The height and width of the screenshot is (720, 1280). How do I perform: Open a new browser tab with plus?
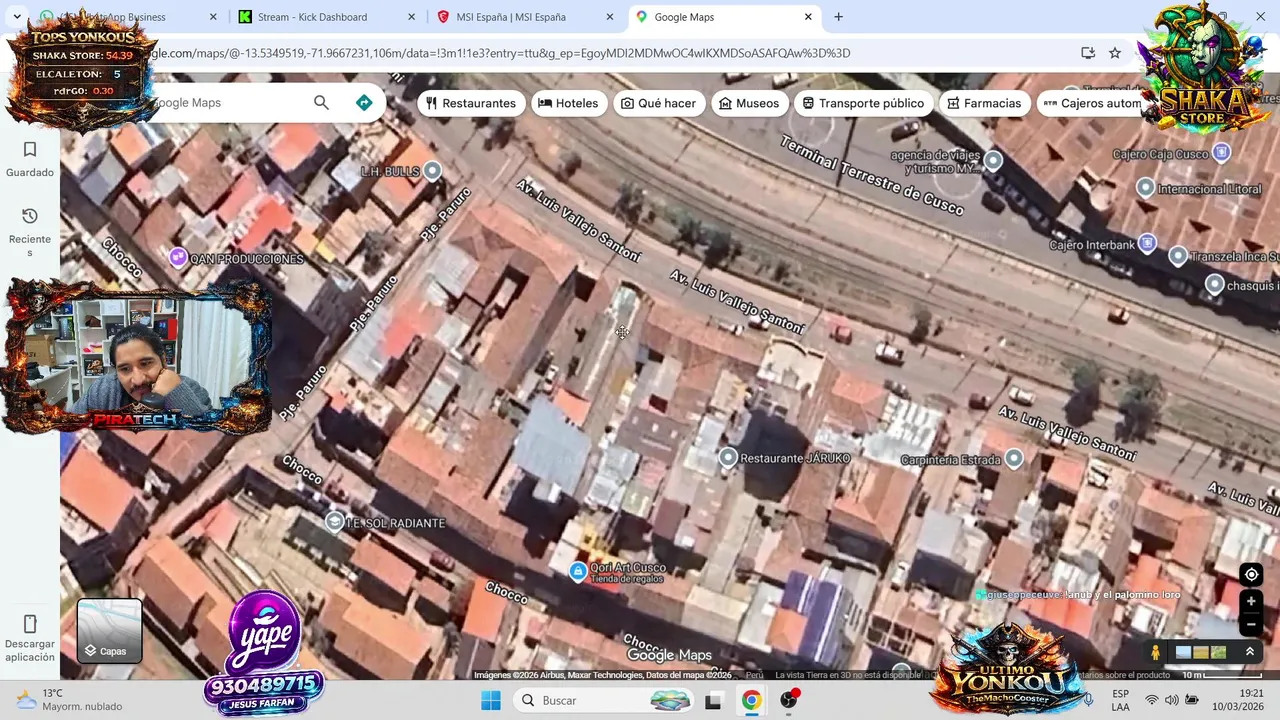(838, 17)
